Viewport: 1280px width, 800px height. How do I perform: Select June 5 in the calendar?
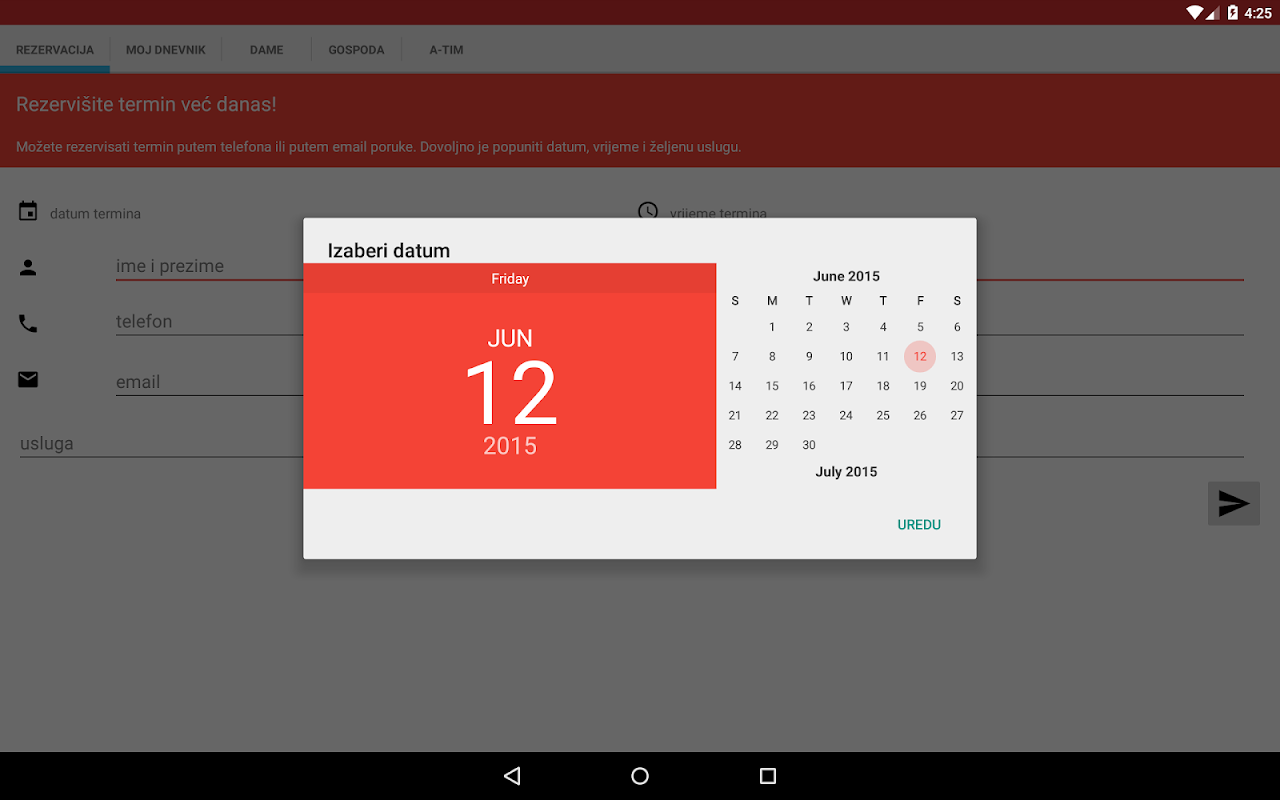920,327
